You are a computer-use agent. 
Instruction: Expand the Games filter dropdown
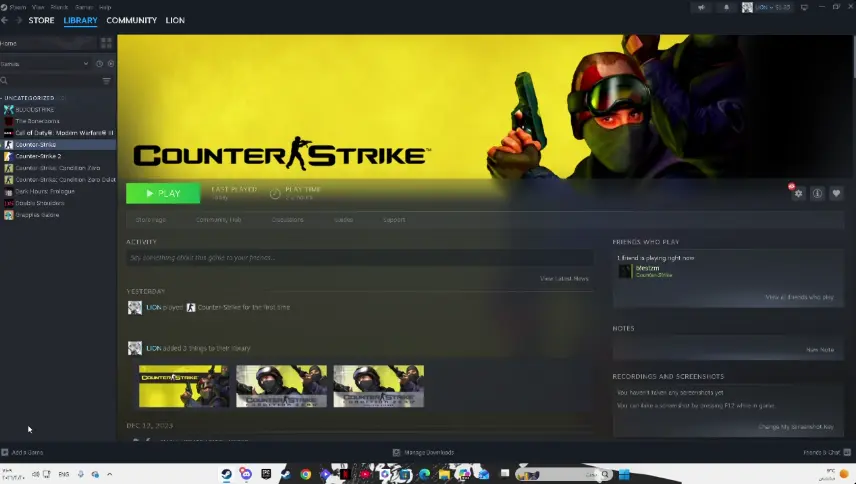tap(45, 64)
